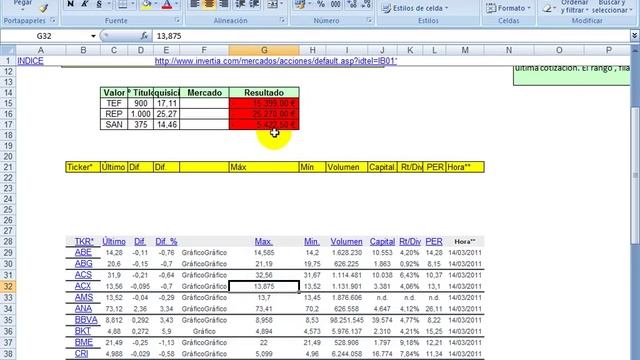Align text right icon
Screen dimensions: 640x360
point(224,4)
